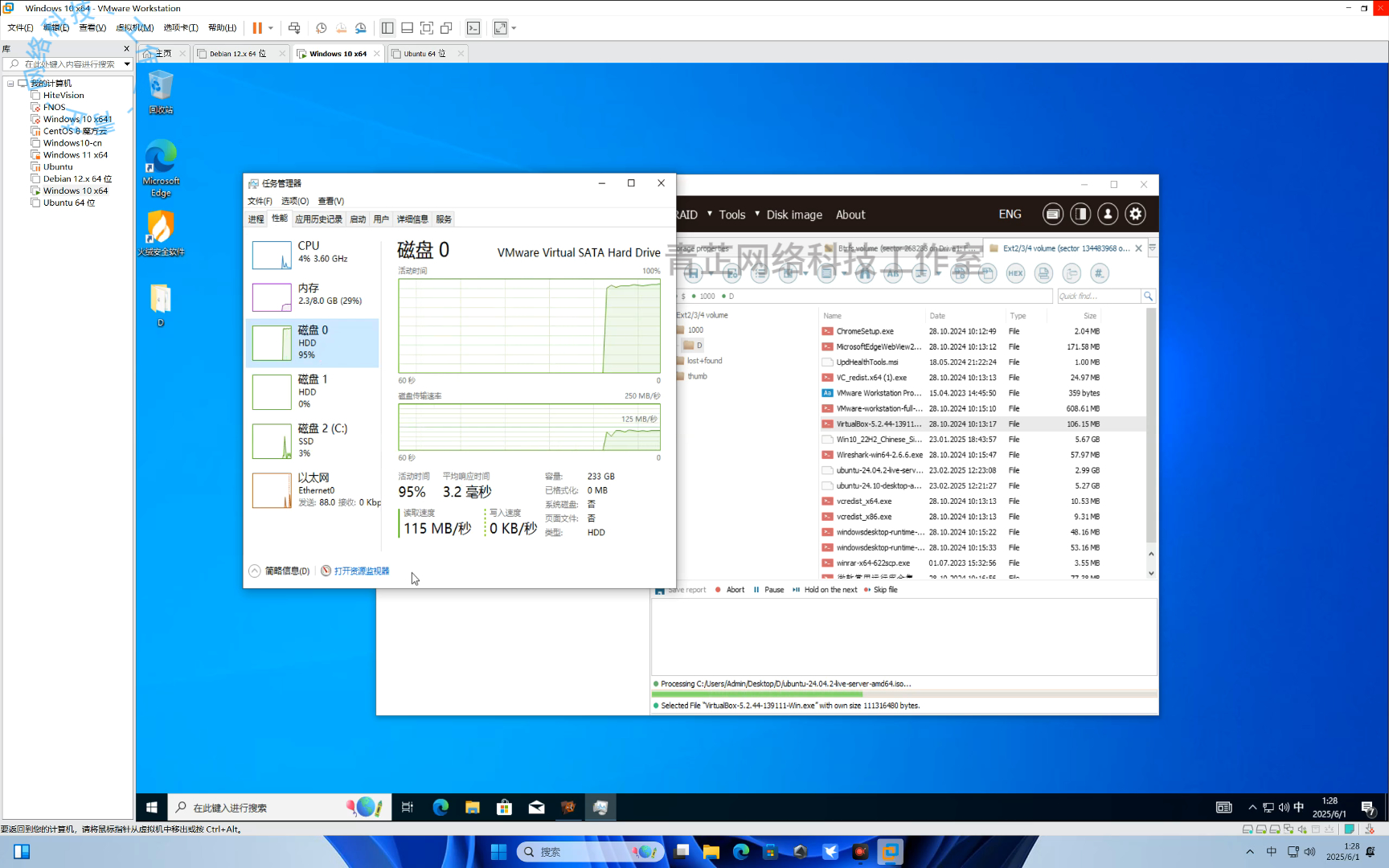
Task: Click About in the recovery app menu
Action: point(850,215)
